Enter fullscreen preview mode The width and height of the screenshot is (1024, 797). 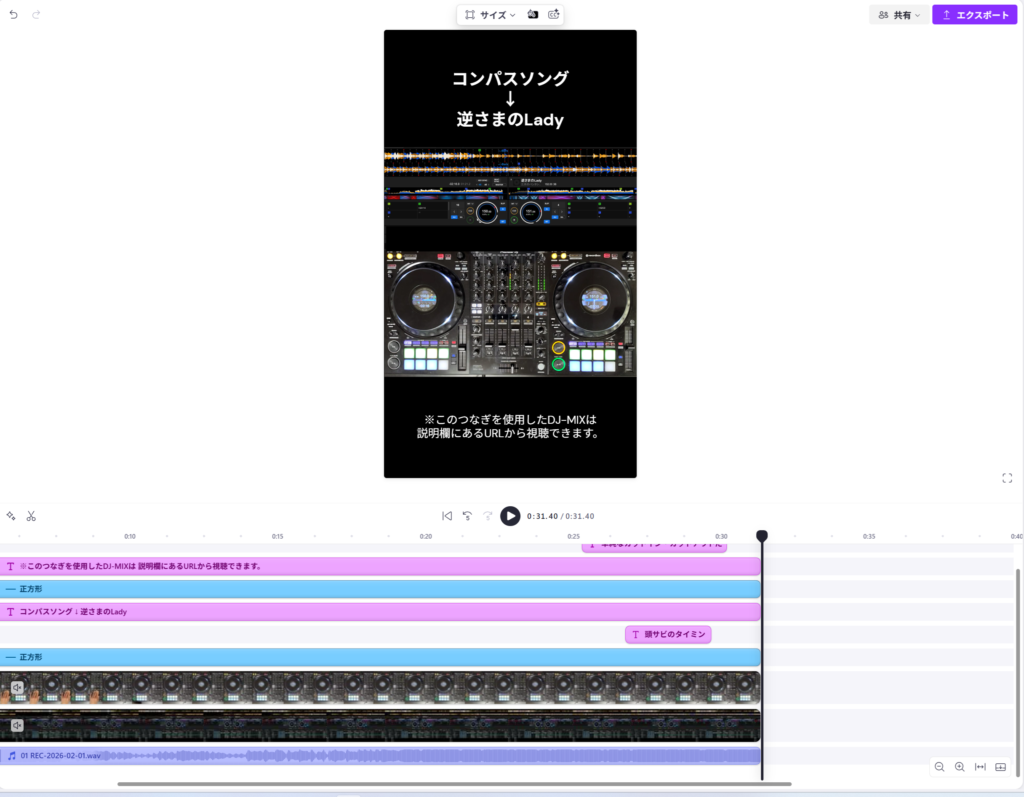1007,478
